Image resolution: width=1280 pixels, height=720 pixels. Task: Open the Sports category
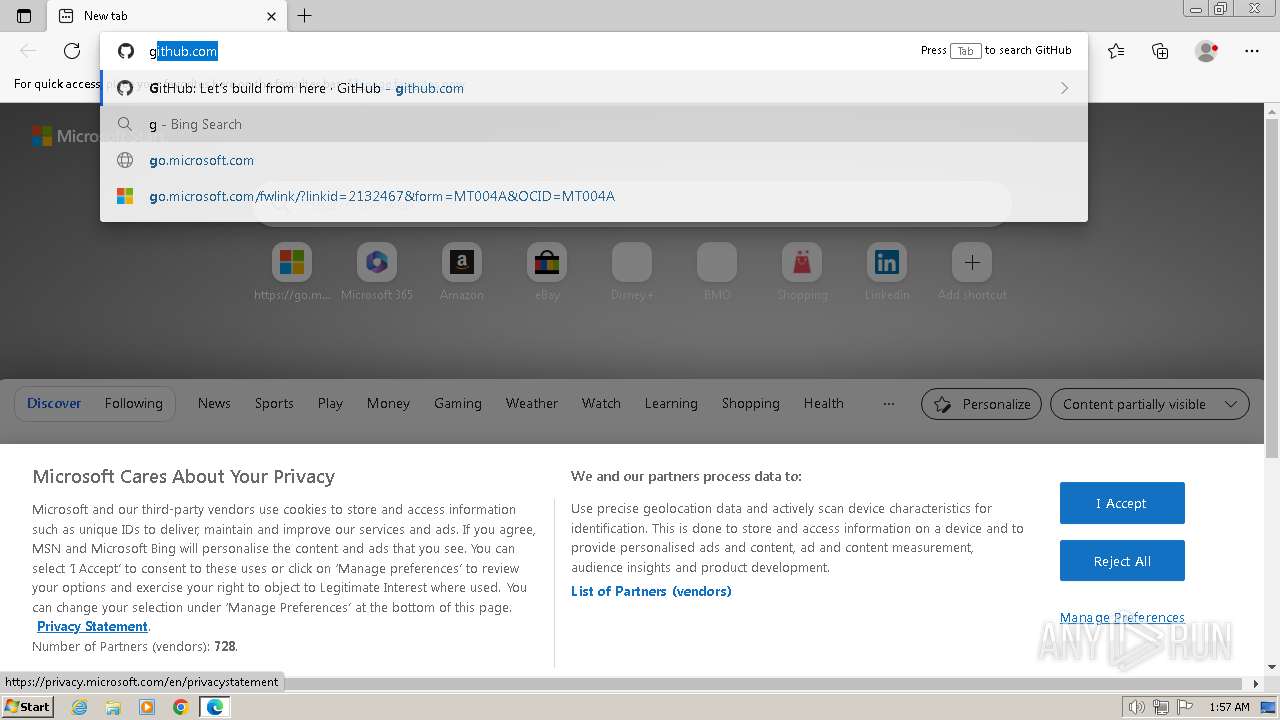274,403
